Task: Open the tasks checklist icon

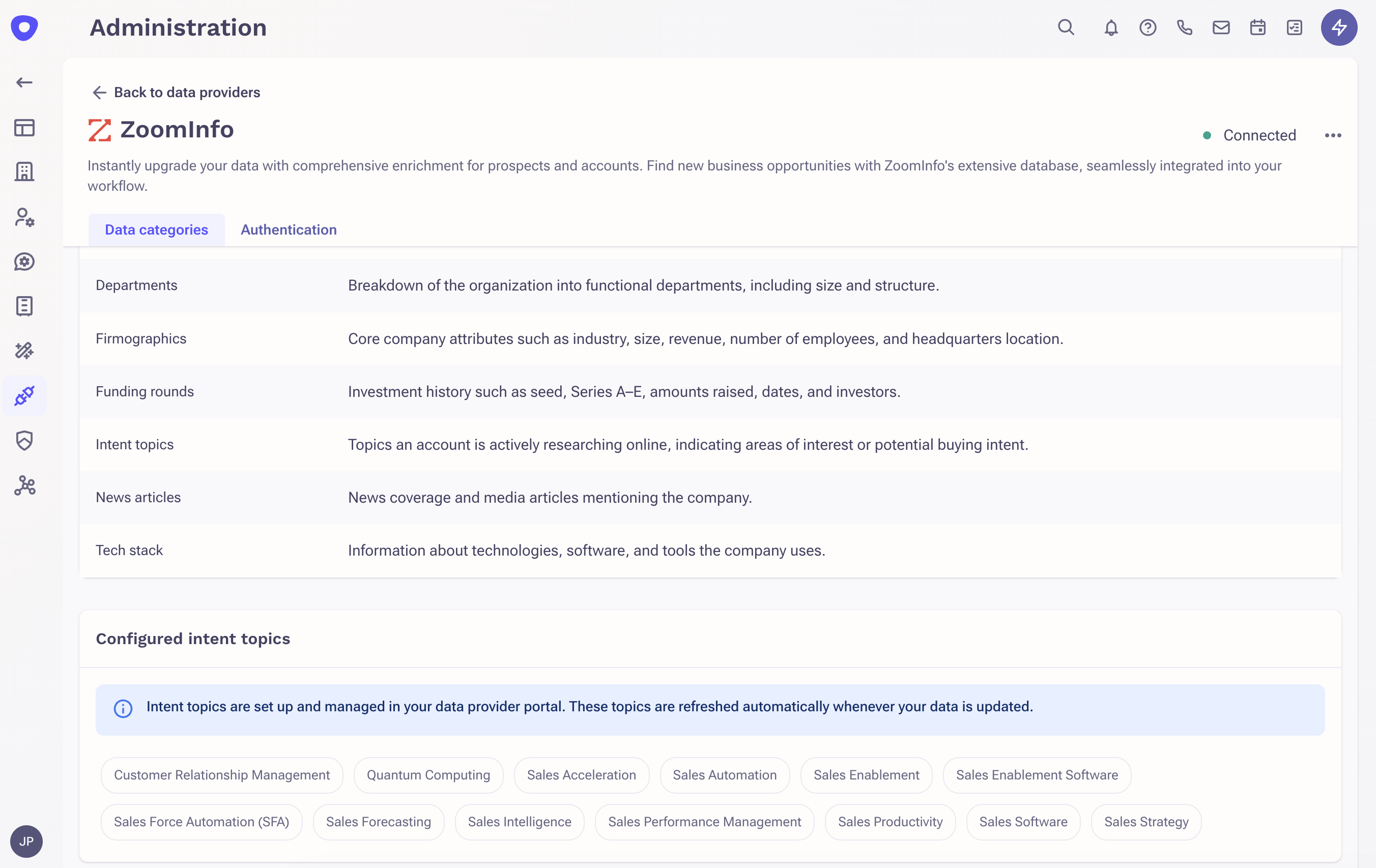Action: pos(1294,27)
